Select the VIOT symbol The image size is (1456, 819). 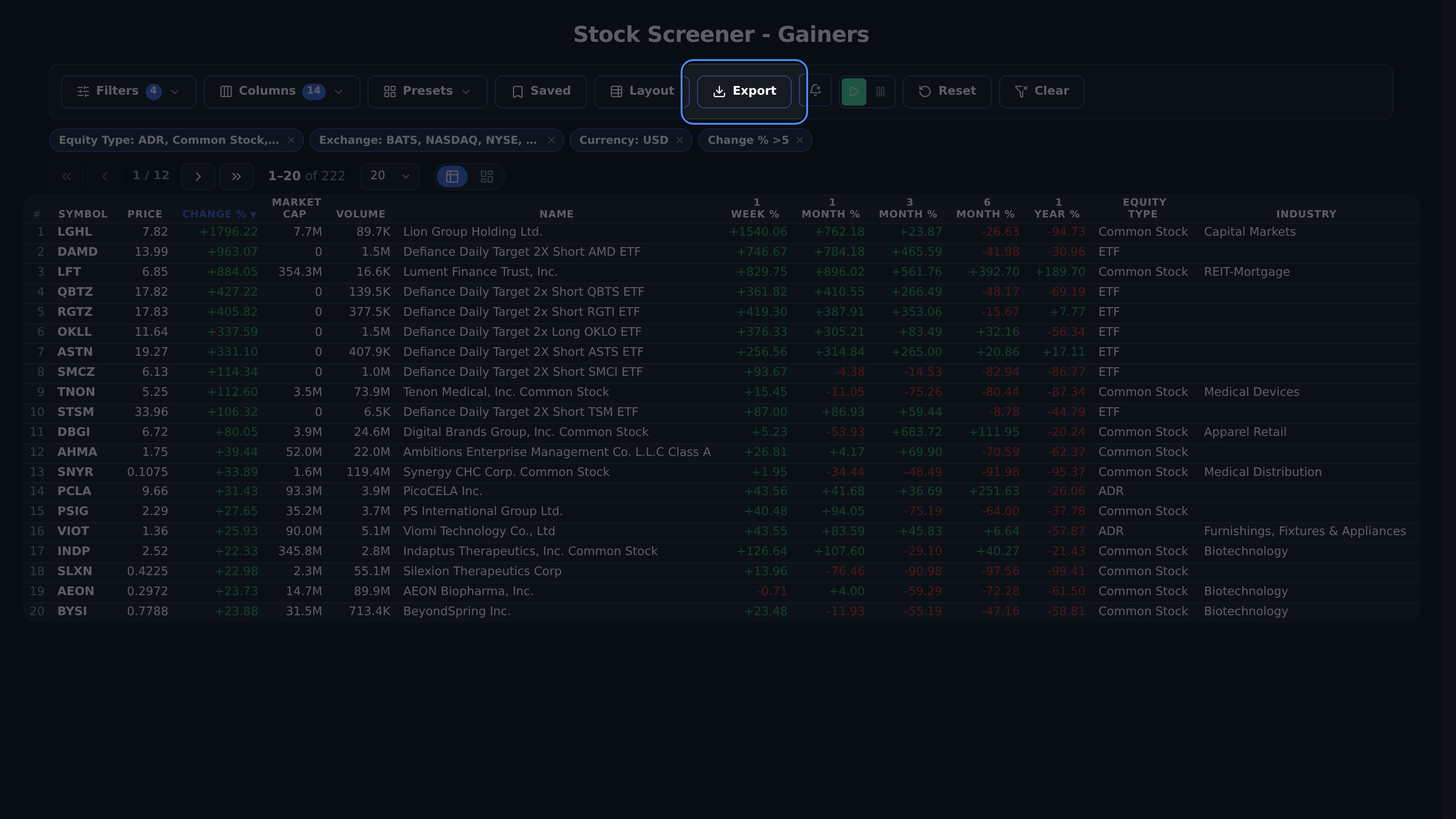tap(73, 531)
